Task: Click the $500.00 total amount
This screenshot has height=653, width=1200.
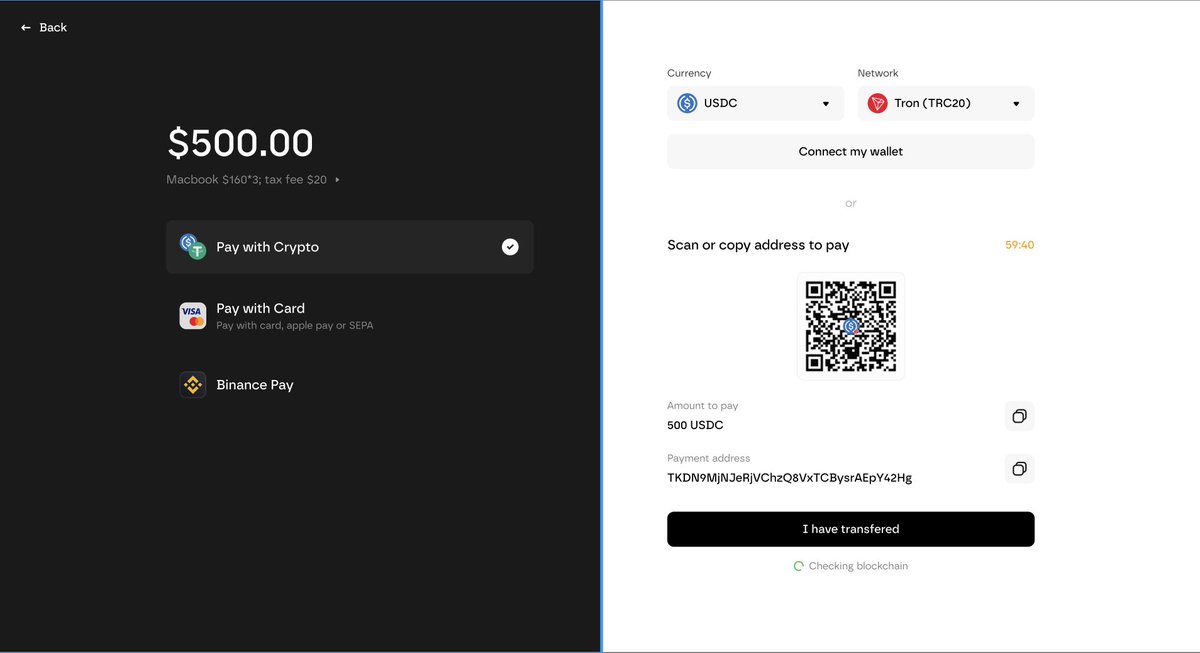Action: [240, 143]
